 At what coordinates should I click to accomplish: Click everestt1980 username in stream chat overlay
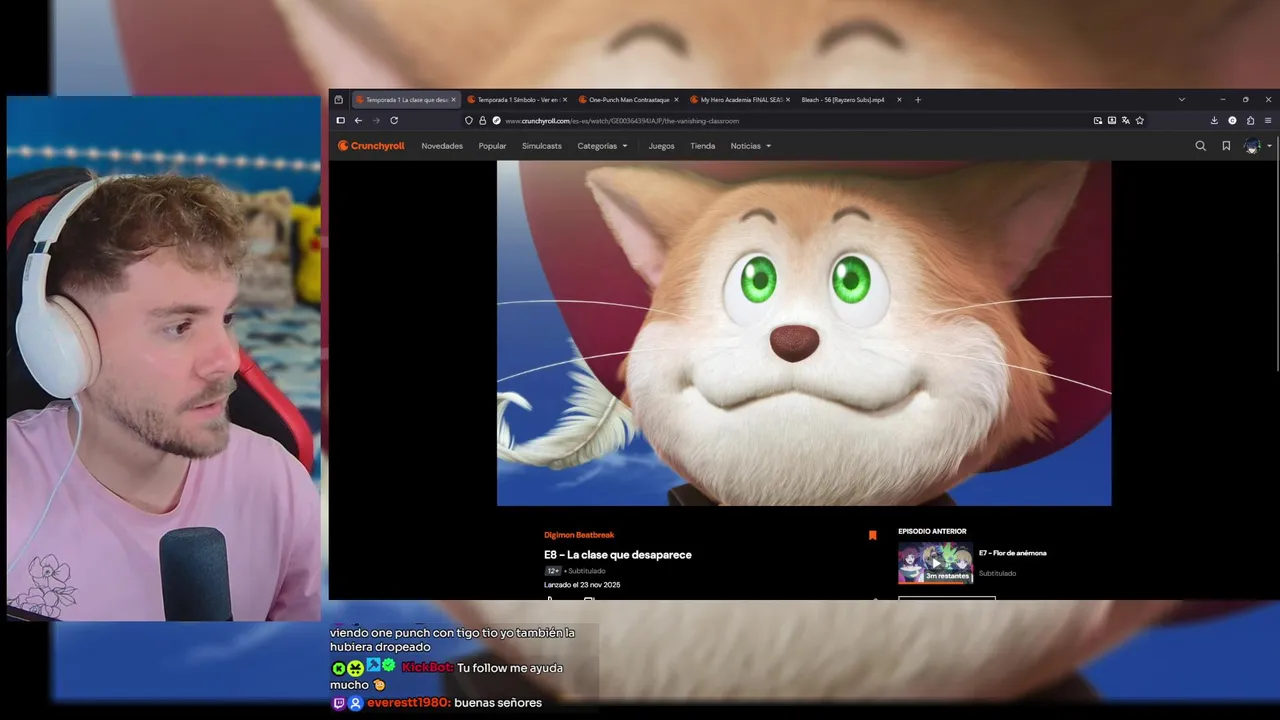408,703
